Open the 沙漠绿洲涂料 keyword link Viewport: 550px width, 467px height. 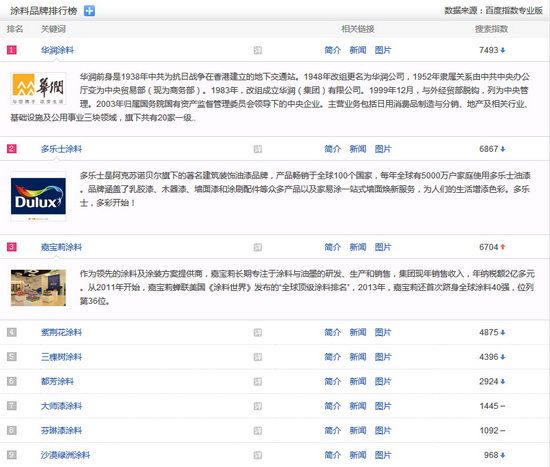[65, 455]
